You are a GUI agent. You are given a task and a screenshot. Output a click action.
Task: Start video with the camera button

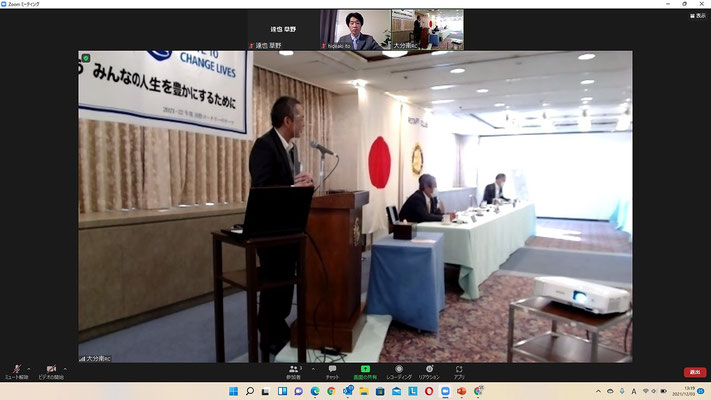pyautogui.click(x=51, y=372)
